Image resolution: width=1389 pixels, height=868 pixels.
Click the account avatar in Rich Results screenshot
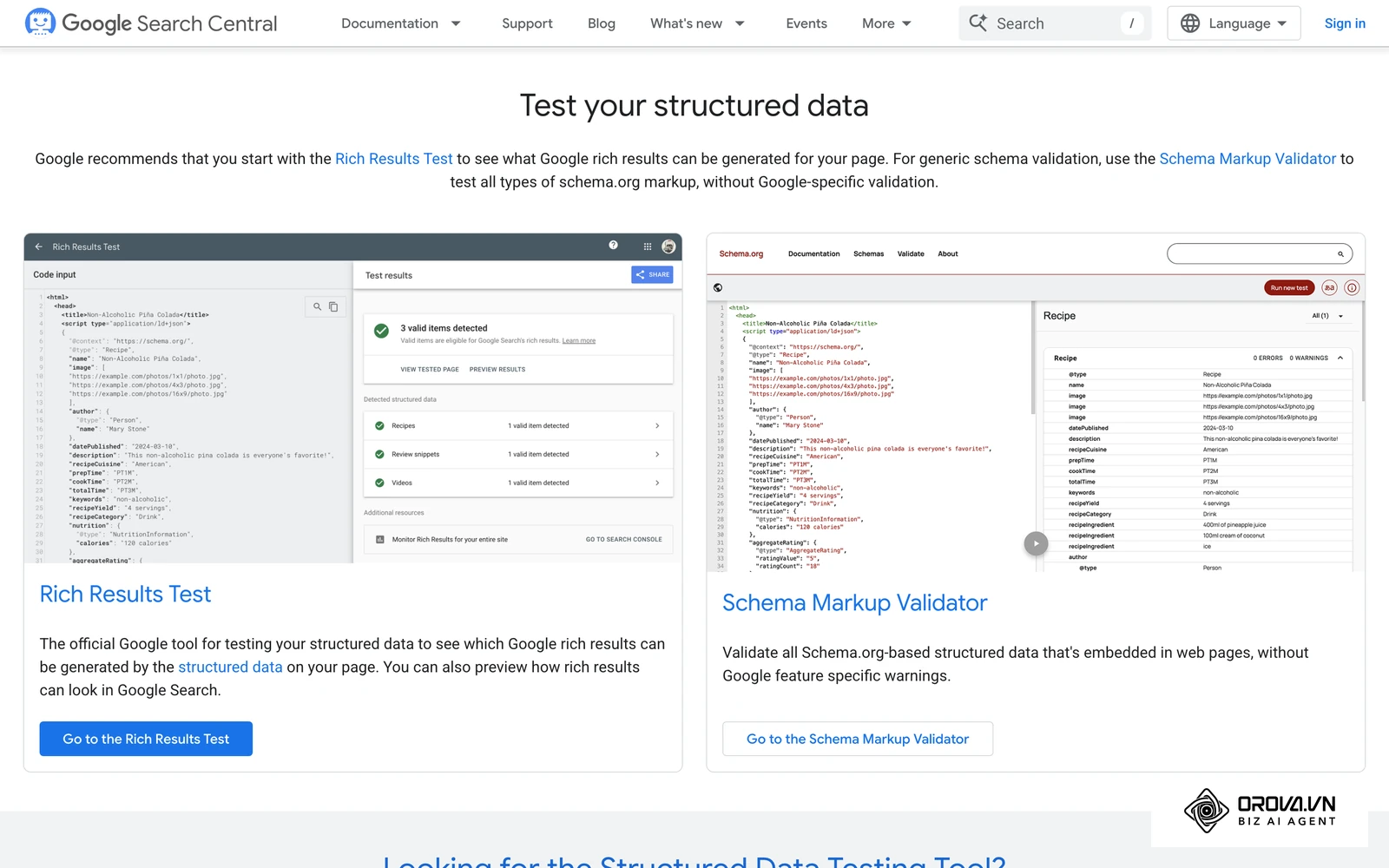point(668,247)
